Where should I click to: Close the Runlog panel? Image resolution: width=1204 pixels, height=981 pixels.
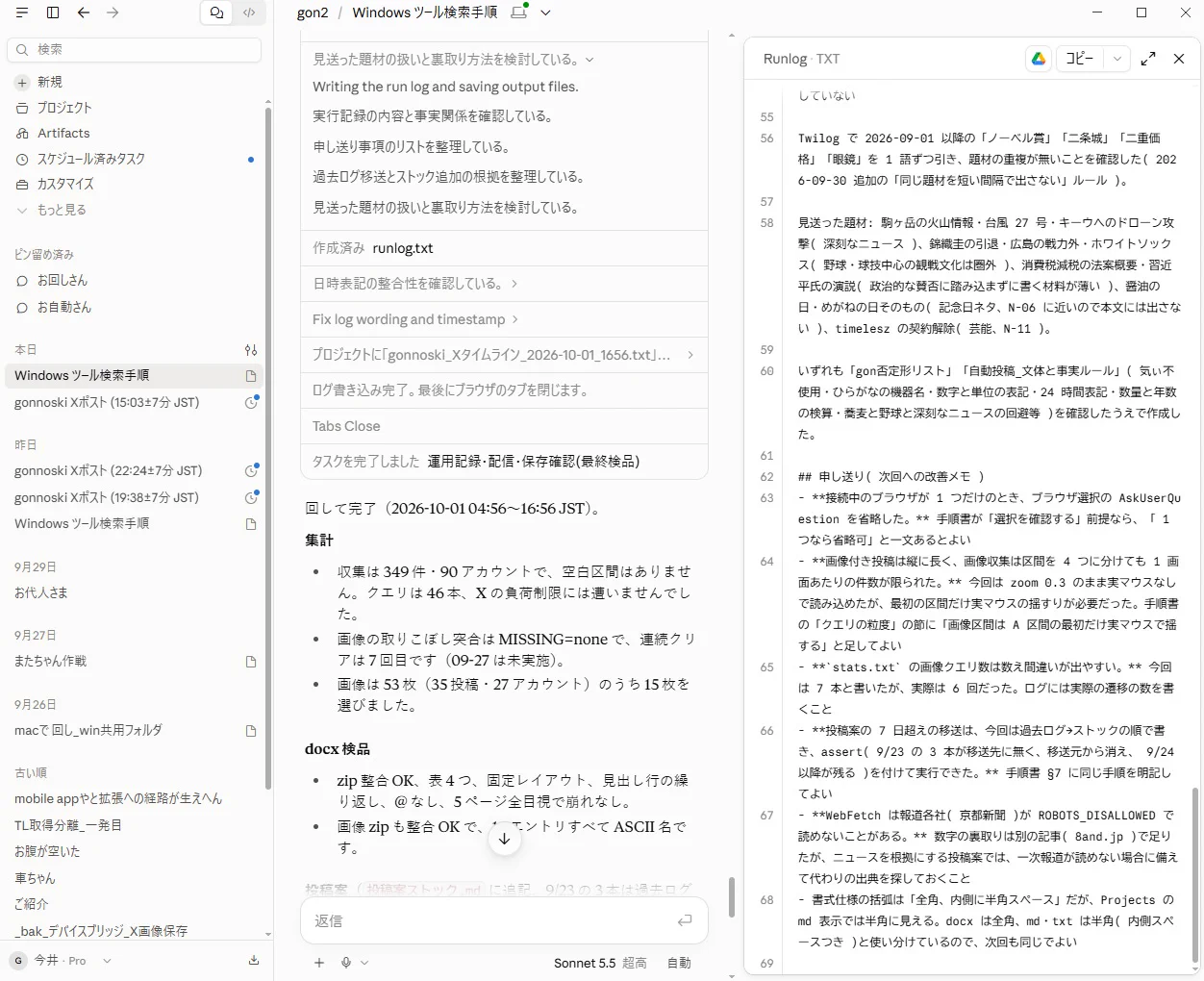pos(1179,59)
